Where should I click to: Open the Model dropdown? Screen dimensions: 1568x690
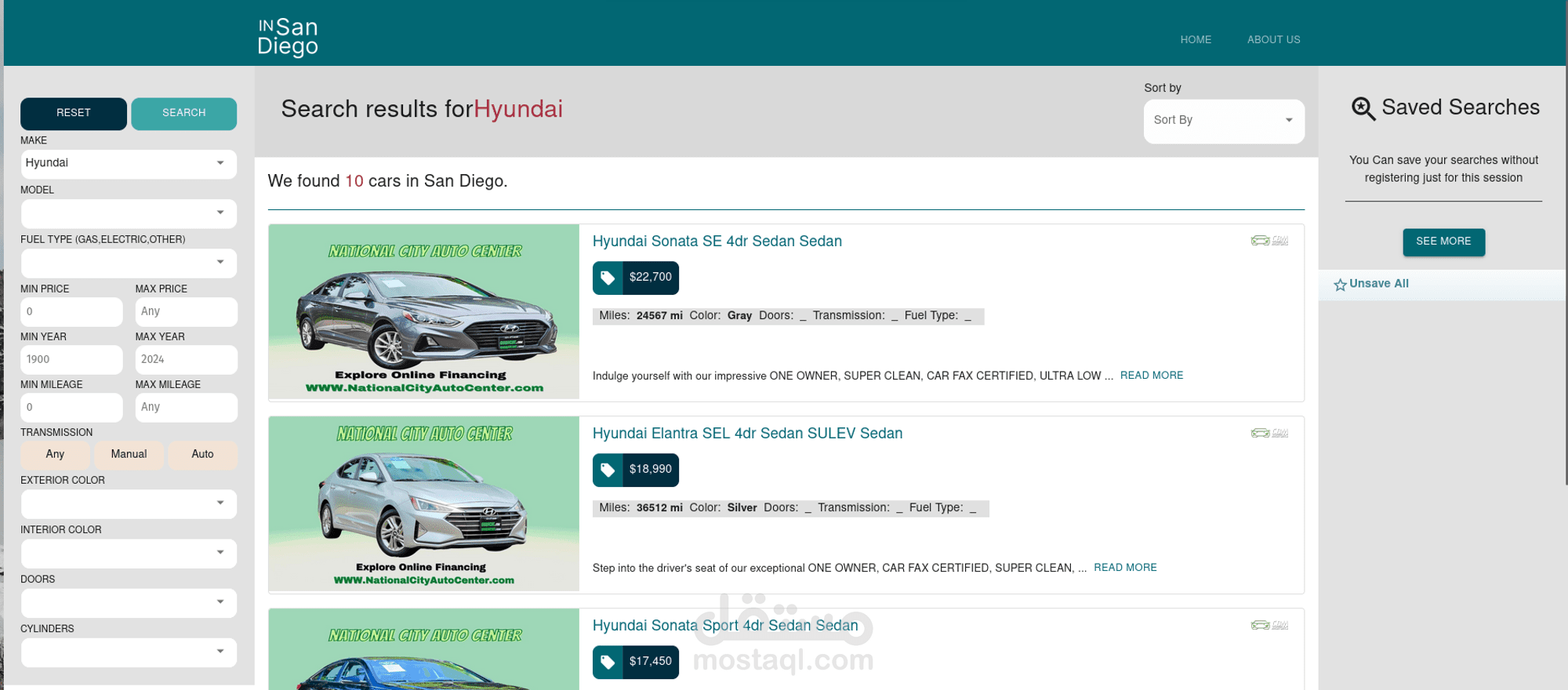pos(129,213)
